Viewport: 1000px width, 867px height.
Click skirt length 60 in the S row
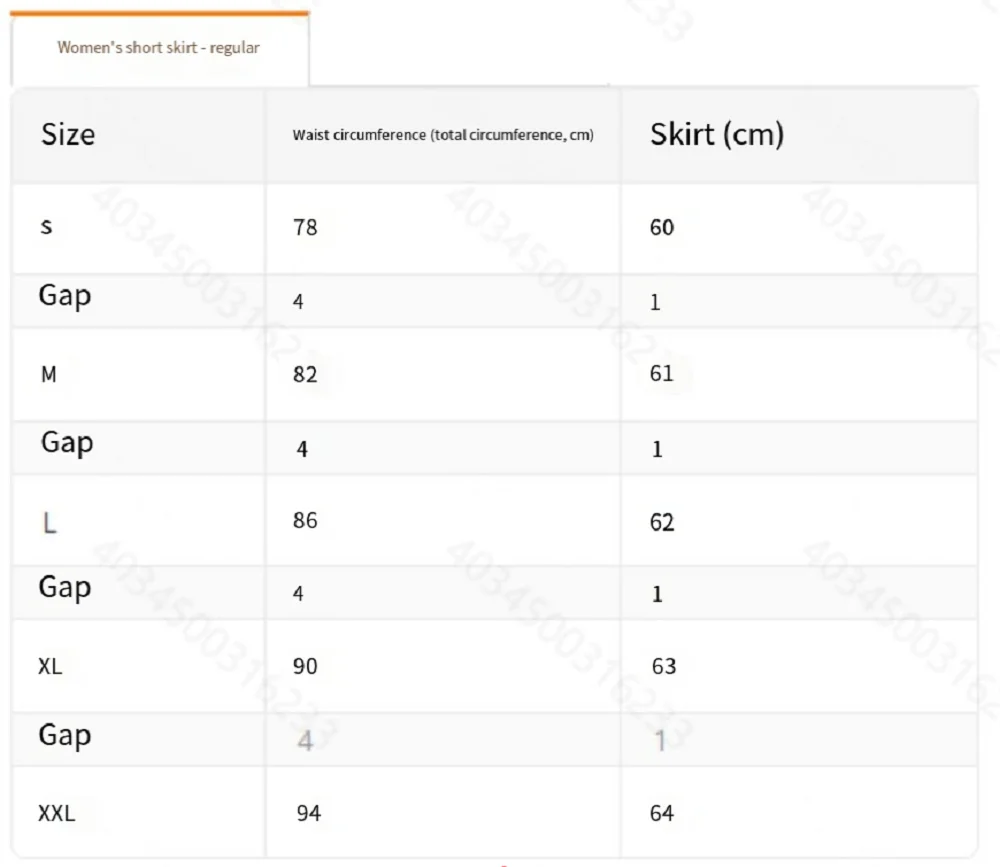[662, 228]
